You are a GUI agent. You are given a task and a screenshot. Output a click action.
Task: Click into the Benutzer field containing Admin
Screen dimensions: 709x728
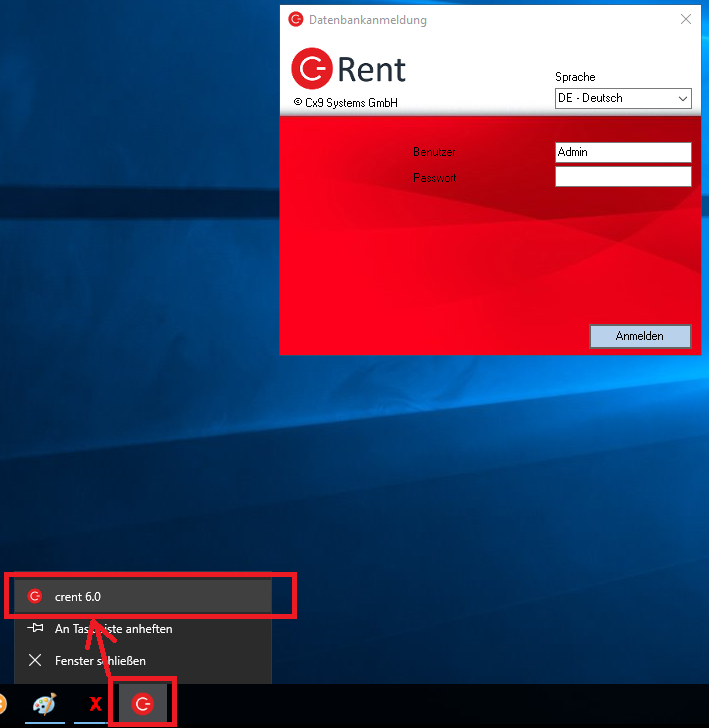622,152
